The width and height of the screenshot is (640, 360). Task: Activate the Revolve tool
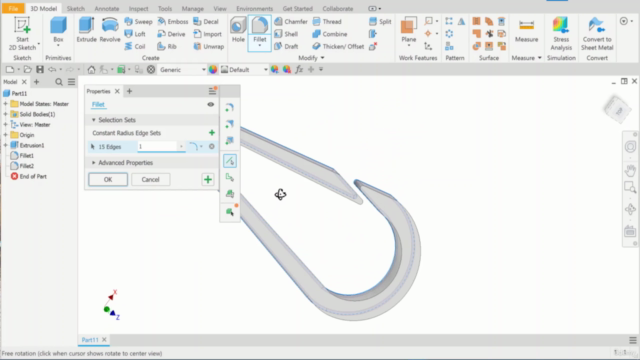pyautogui.click(x=110, y=30)
